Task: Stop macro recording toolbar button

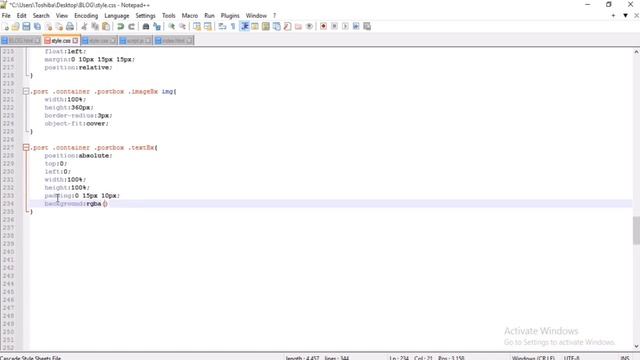Action: pyautogui.click(x=334, y=27)
